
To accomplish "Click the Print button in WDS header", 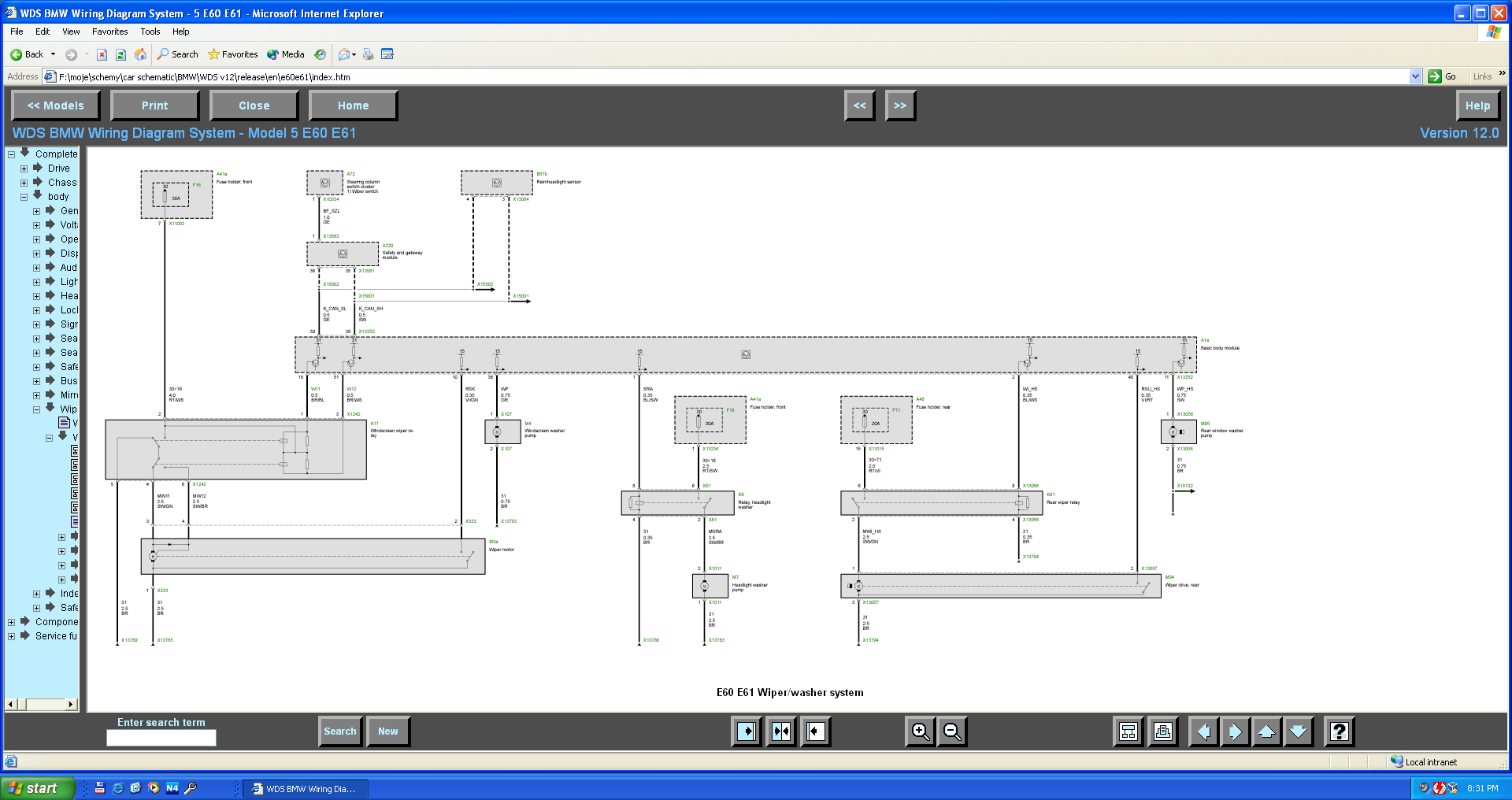I will click(x=155, y=106).
